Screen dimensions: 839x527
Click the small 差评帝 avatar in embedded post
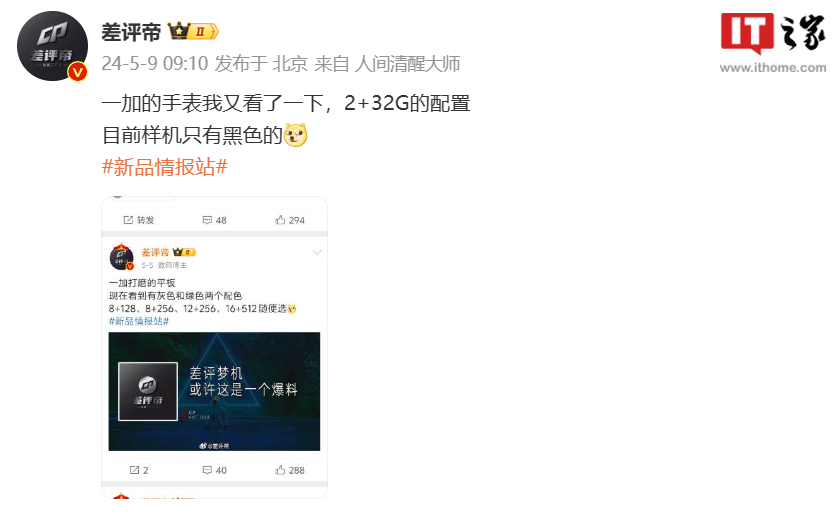[x=121, y=257]
